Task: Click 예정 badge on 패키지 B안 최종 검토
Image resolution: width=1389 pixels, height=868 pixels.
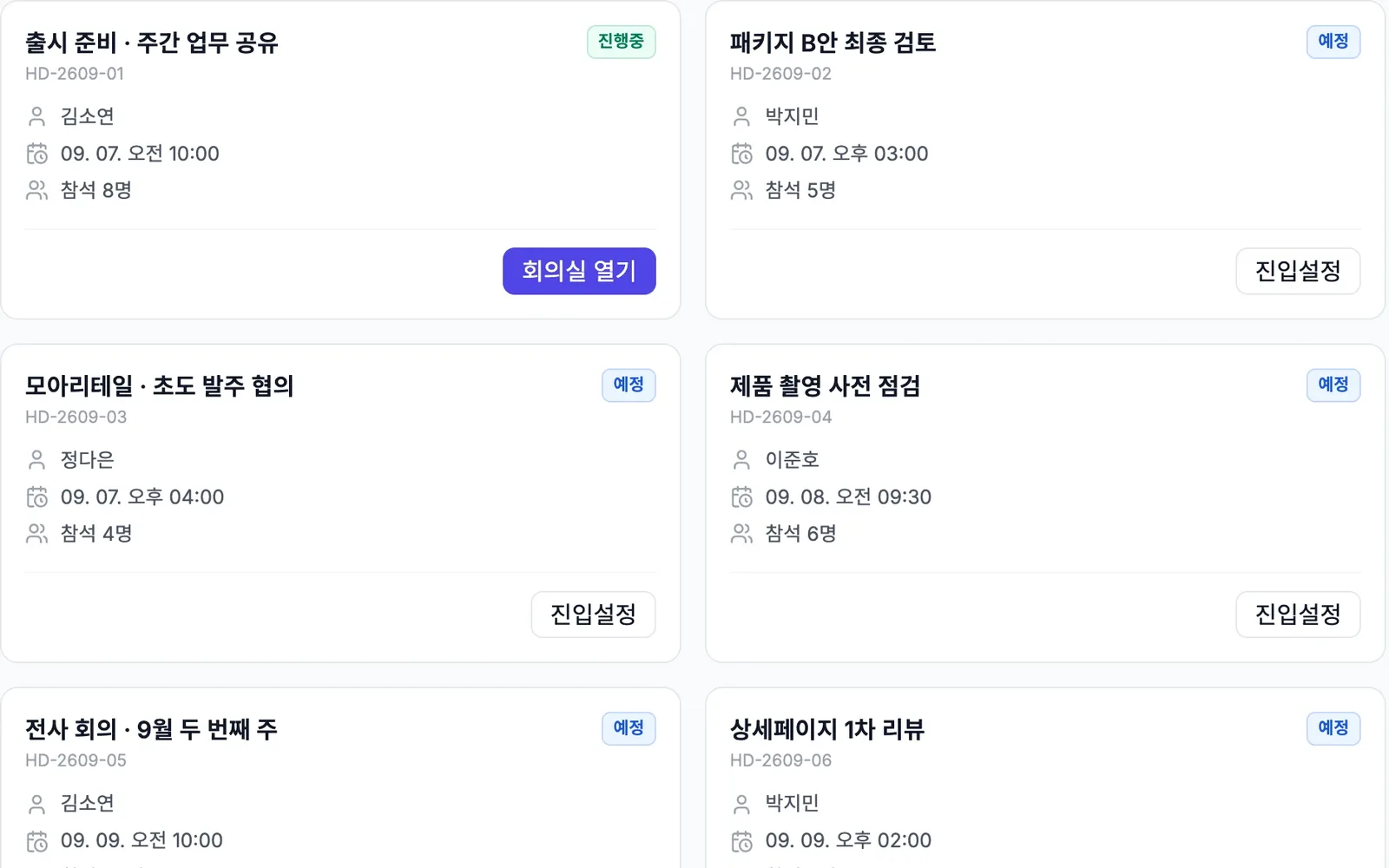Action: [1333, 42]
